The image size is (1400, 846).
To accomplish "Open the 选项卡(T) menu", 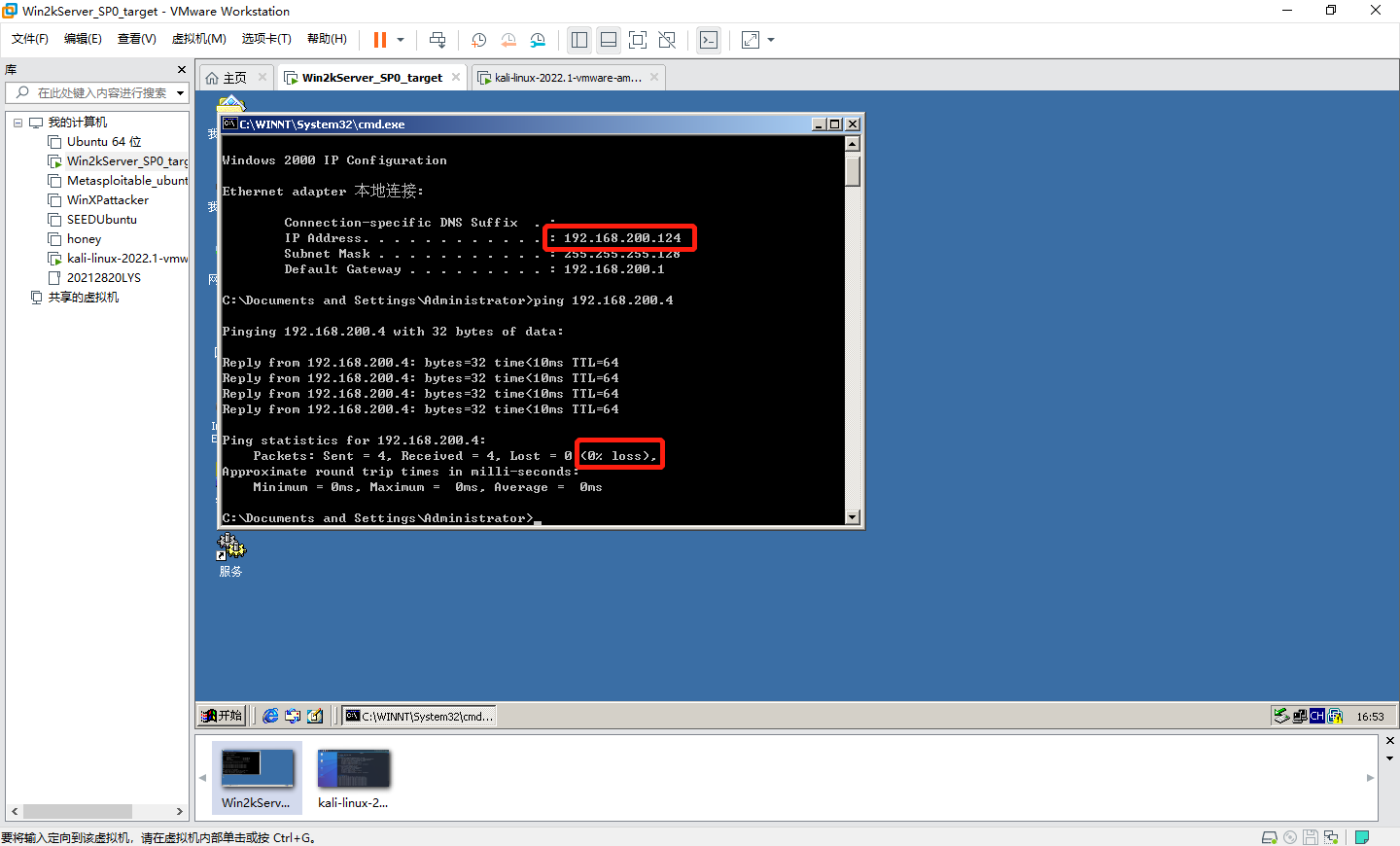I will (266, 39).
